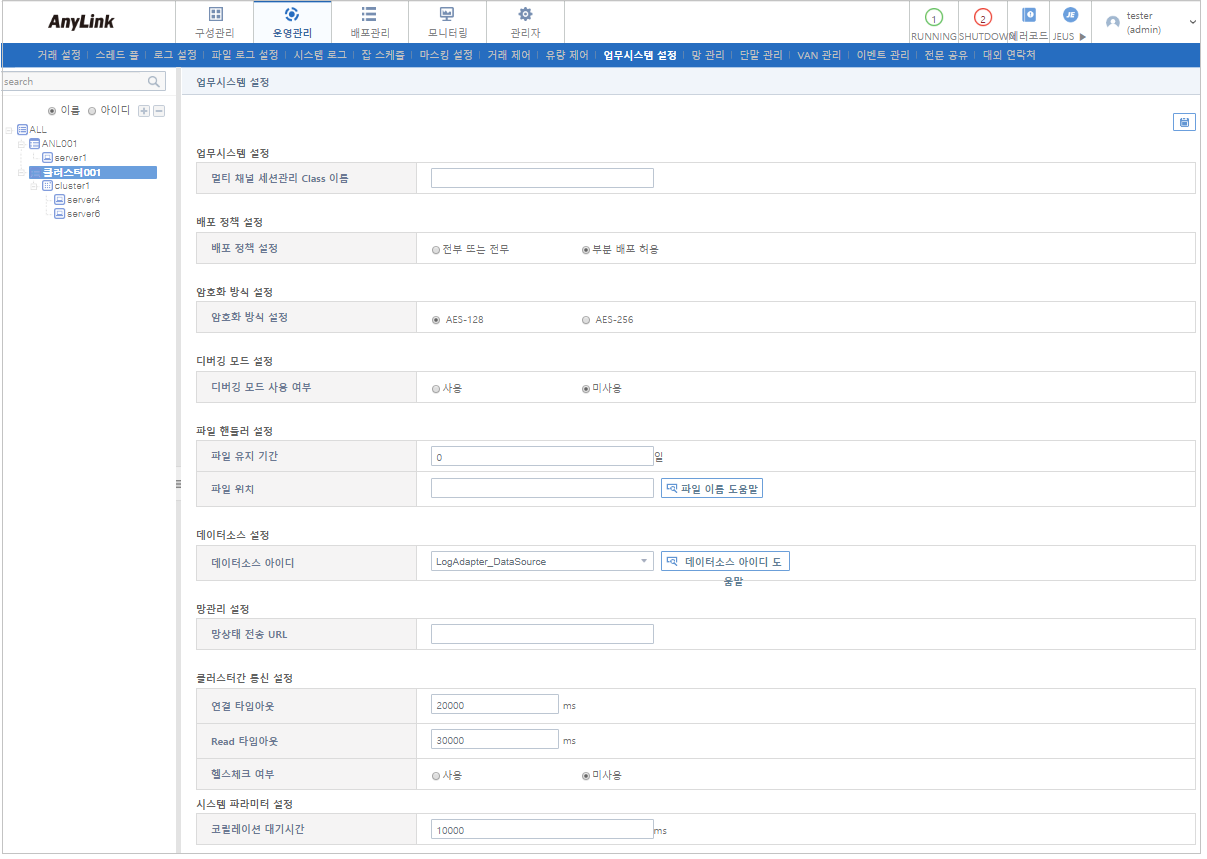1207x859 pixels.
Task: Open 로그 설정 submenu
Action: pos(175,55)
